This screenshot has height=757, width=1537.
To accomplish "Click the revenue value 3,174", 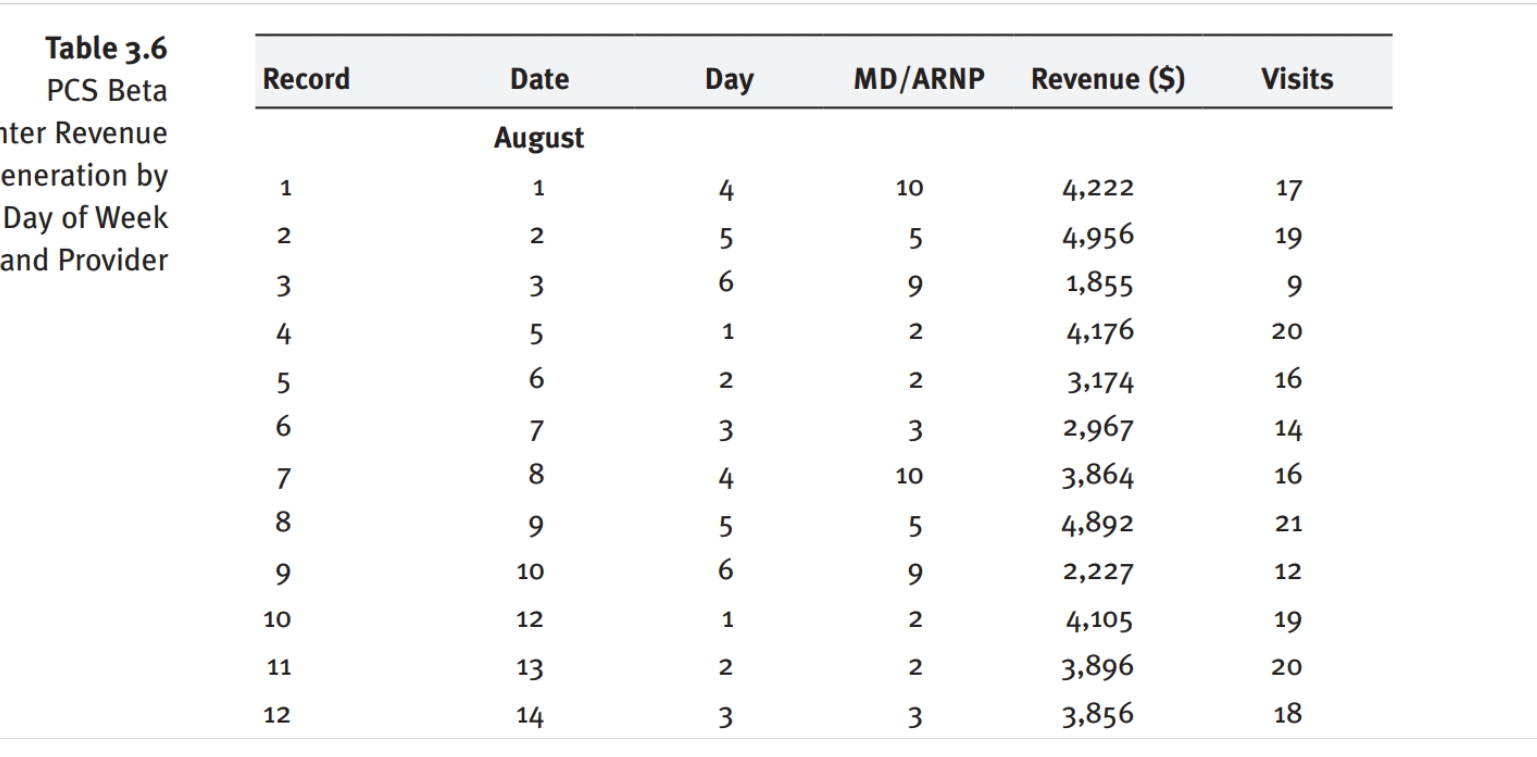I will [1097, 381].
